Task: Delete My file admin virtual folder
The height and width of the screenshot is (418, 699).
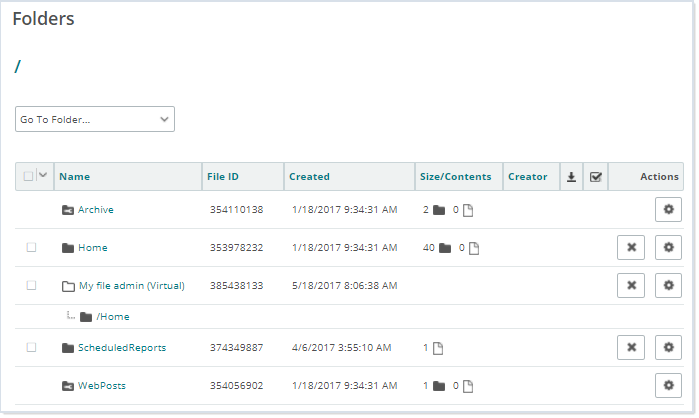Action: (x=630, y=285)
